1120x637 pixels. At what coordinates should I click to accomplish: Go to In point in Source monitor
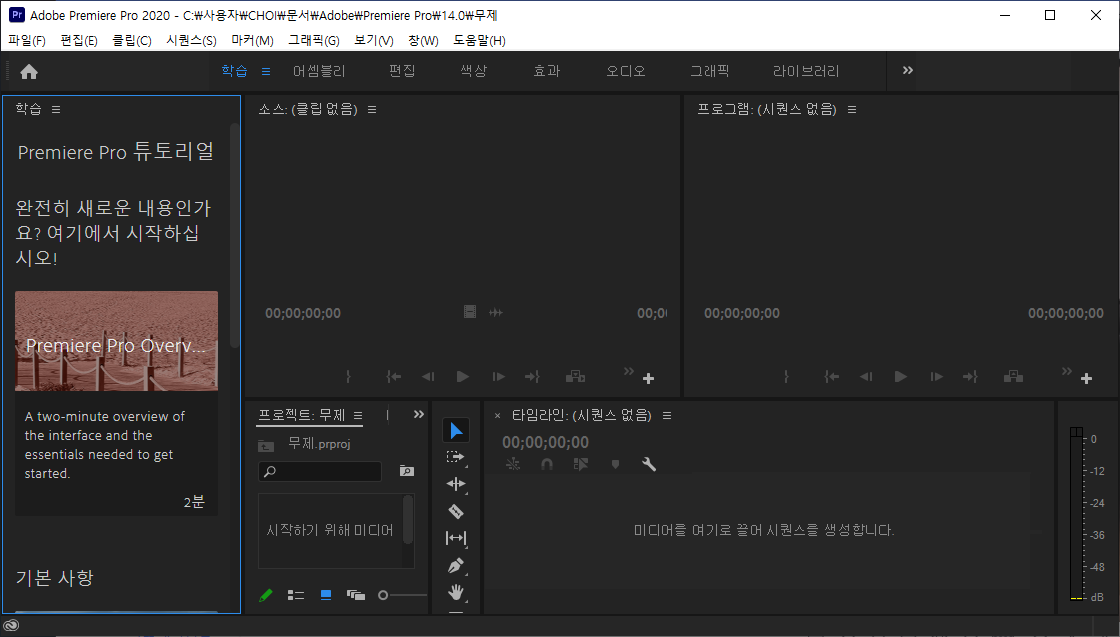(x=394, y=376)
